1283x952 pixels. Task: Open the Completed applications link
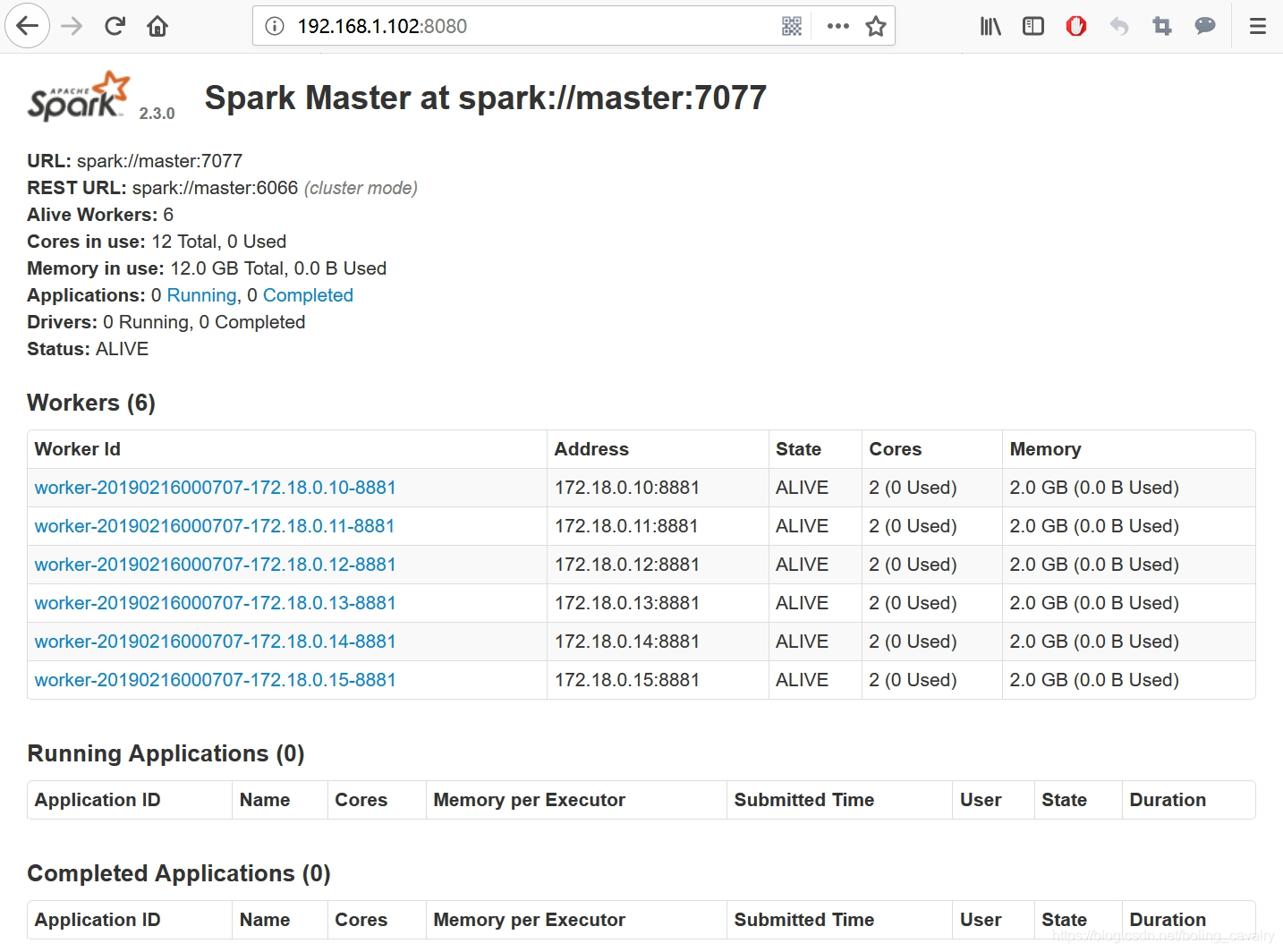click(x=308, y=295)
